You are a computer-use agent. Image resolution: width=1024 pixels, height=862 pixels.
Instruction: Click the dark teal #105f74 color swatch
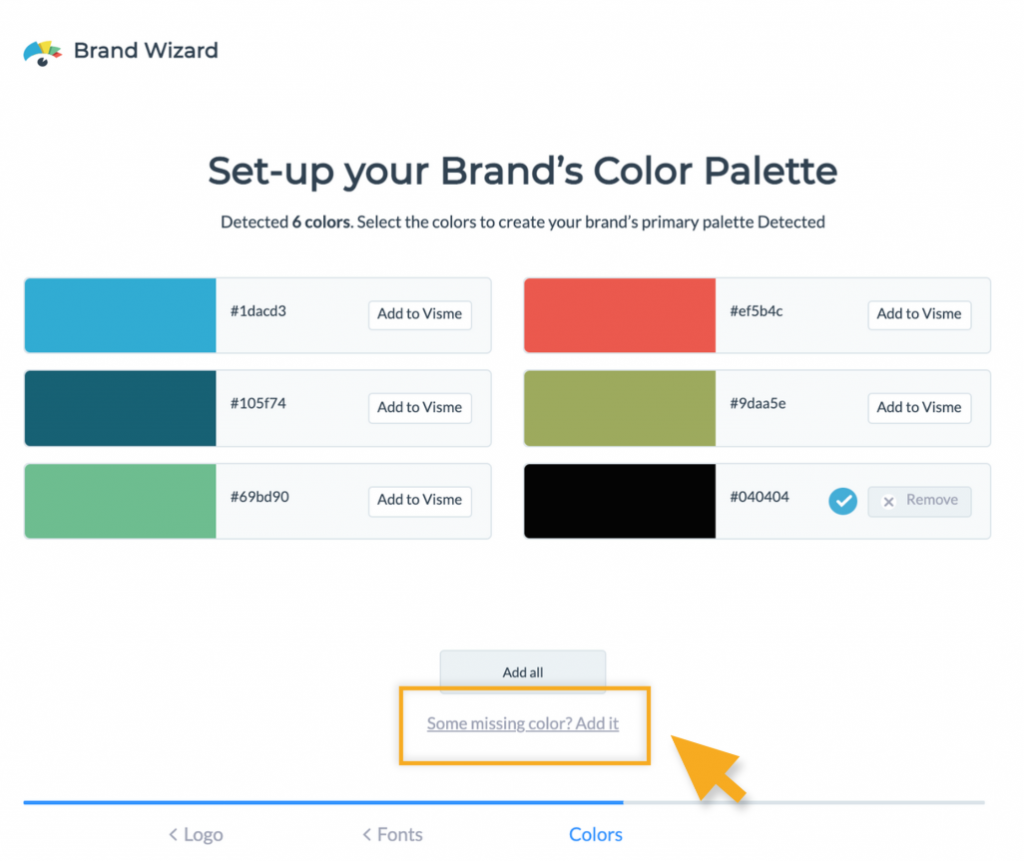[119, 407]
